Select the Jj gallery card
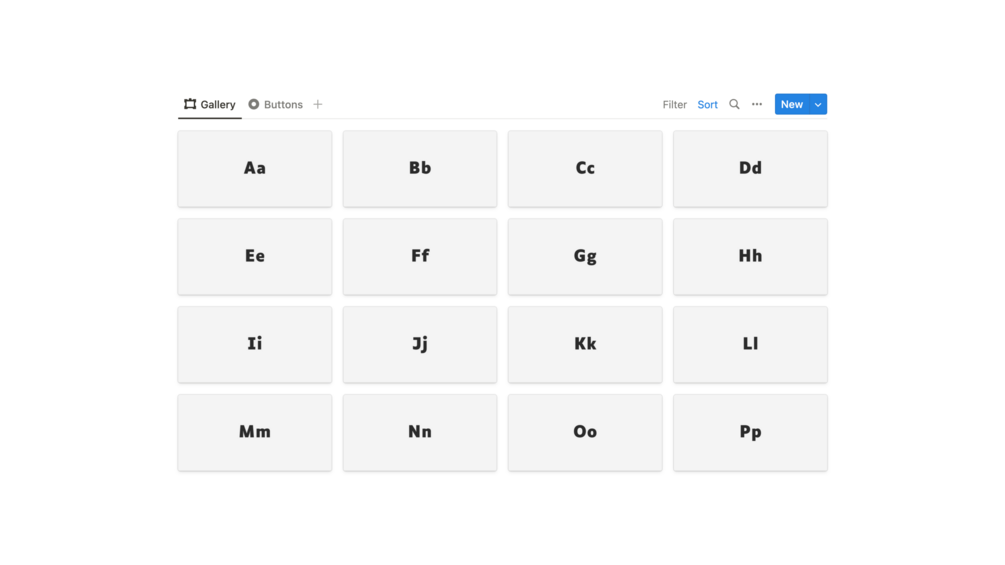1005x565 pixels. click(x=420, y=344)
